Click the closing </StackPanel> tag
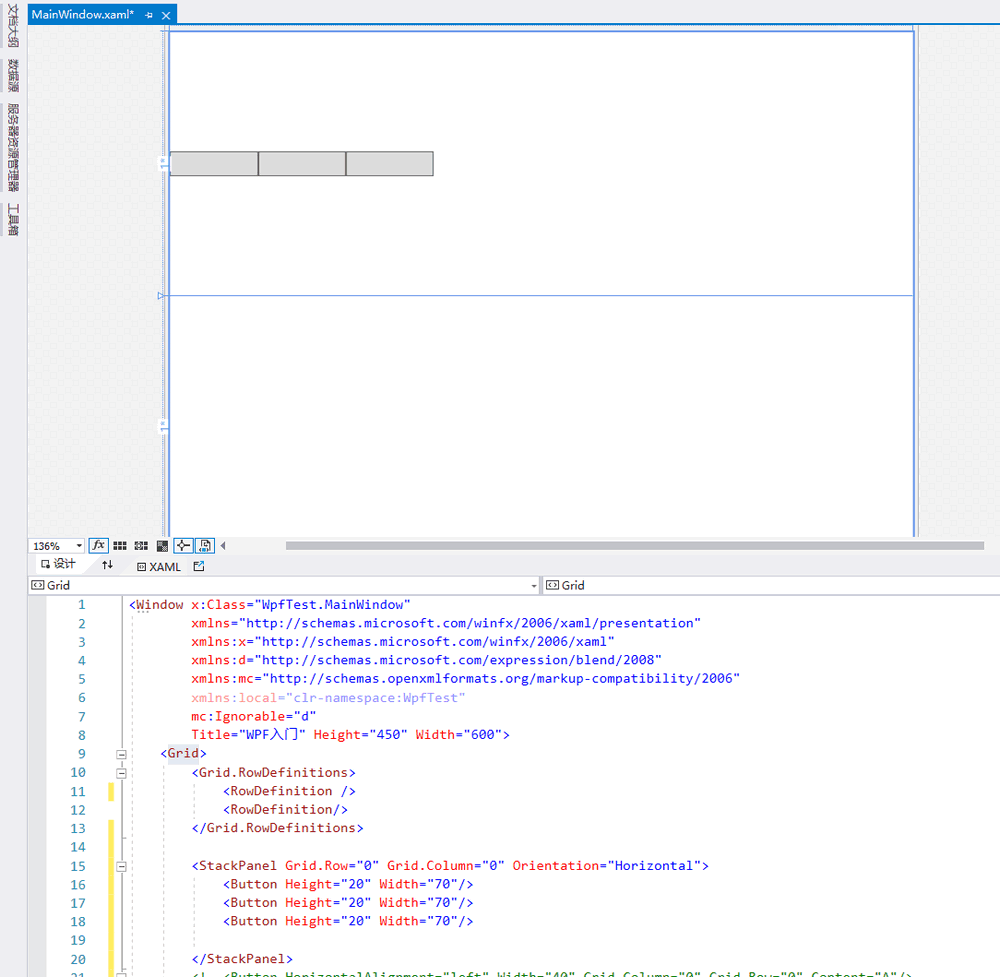Viewport: 1000px width, 977px height. pos(242,959)
